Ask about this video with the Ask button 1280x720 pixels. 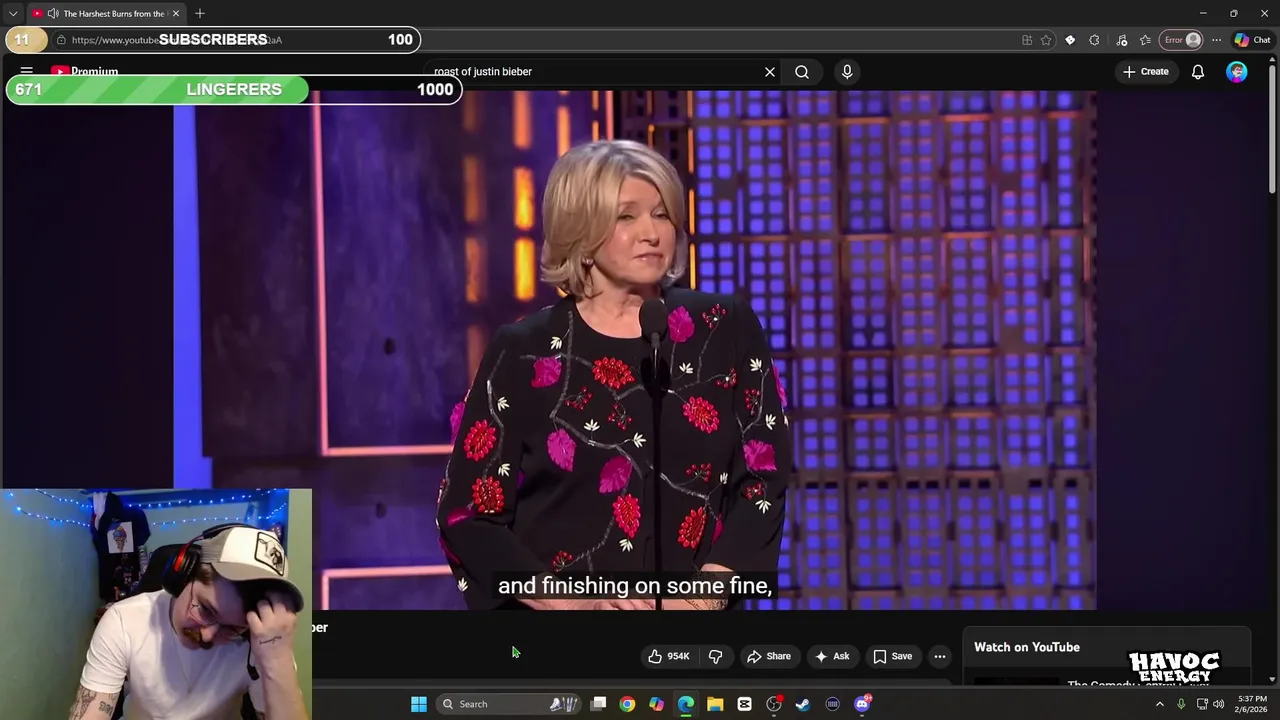(x=831, y=656)
